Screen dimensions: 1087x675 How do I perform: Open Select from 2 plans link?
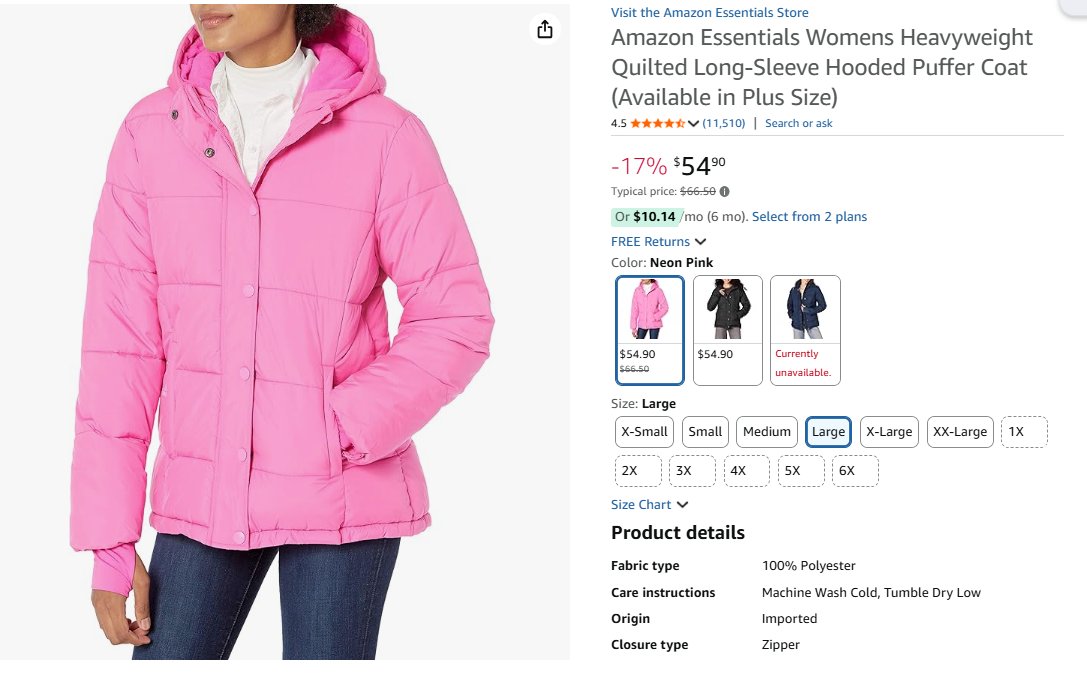point(809,217)
